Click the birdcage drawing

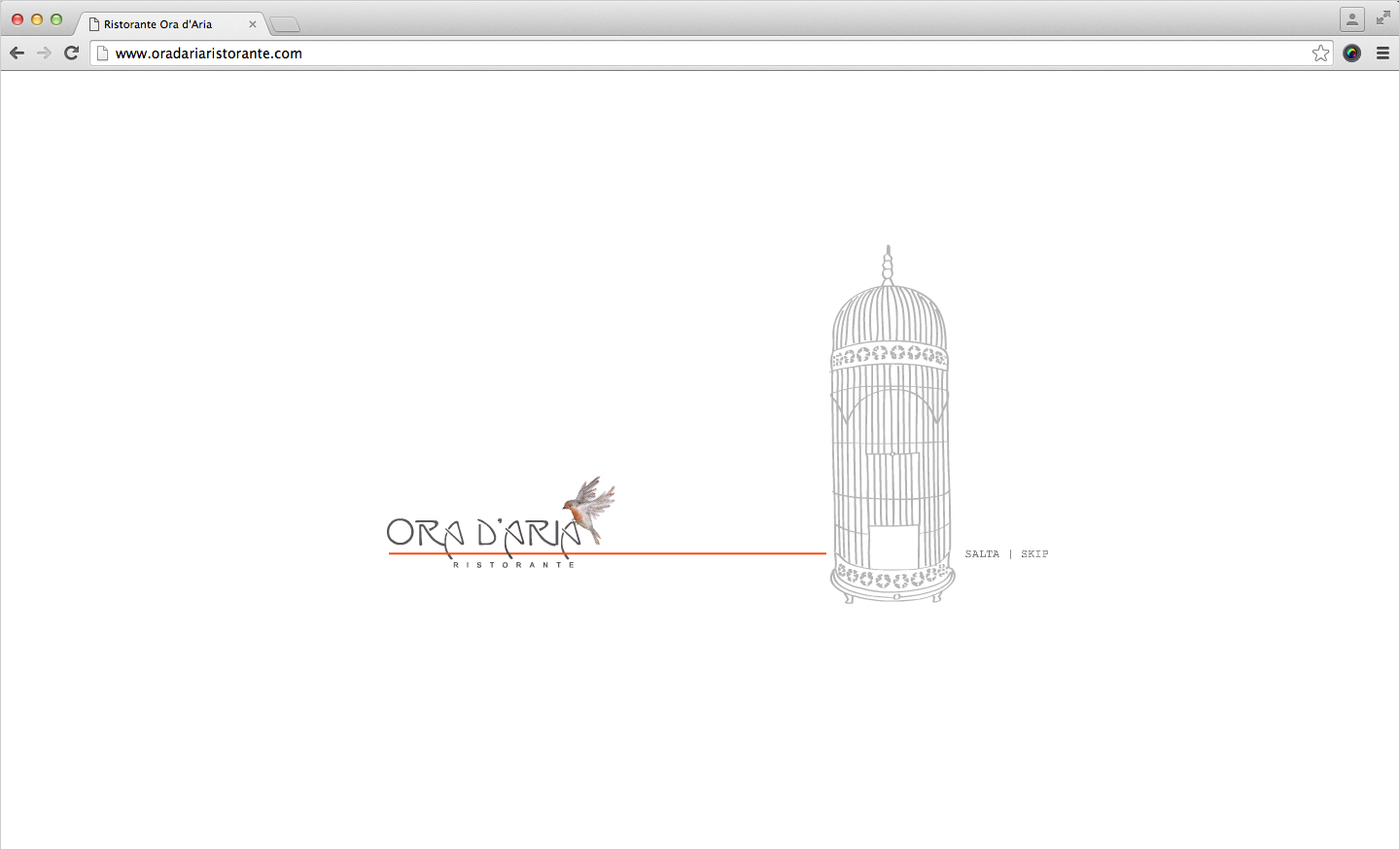891,425
